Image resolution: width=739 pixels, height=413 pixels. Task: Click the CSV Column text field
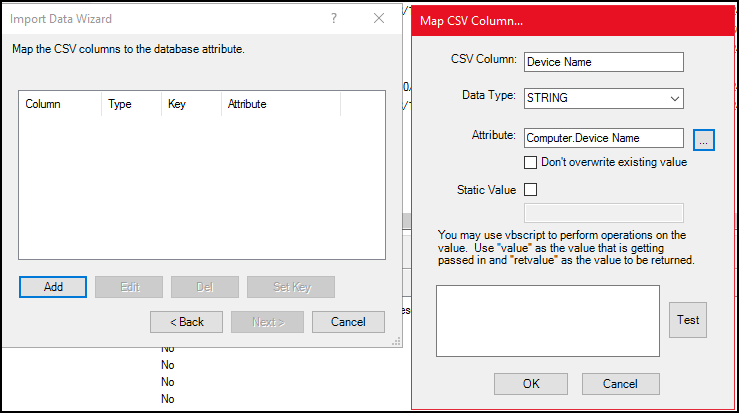click(x=603, y=62)
